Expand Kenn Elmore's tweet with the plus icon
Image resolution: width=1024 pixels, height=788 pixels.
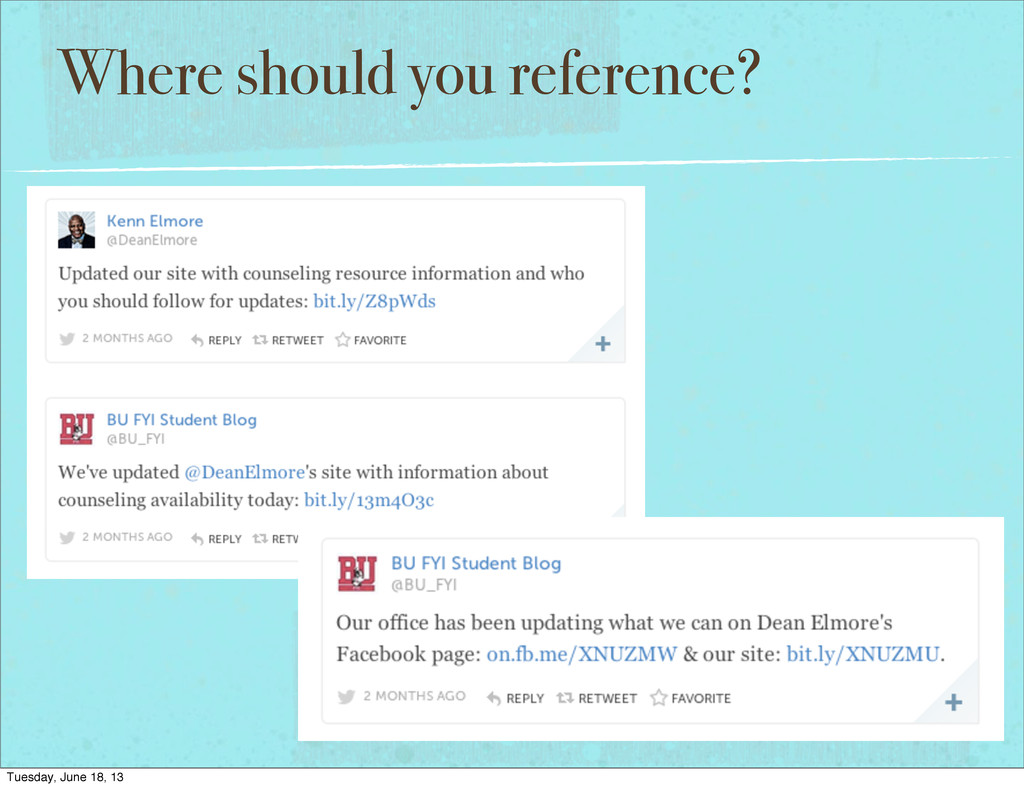point(603,343)
